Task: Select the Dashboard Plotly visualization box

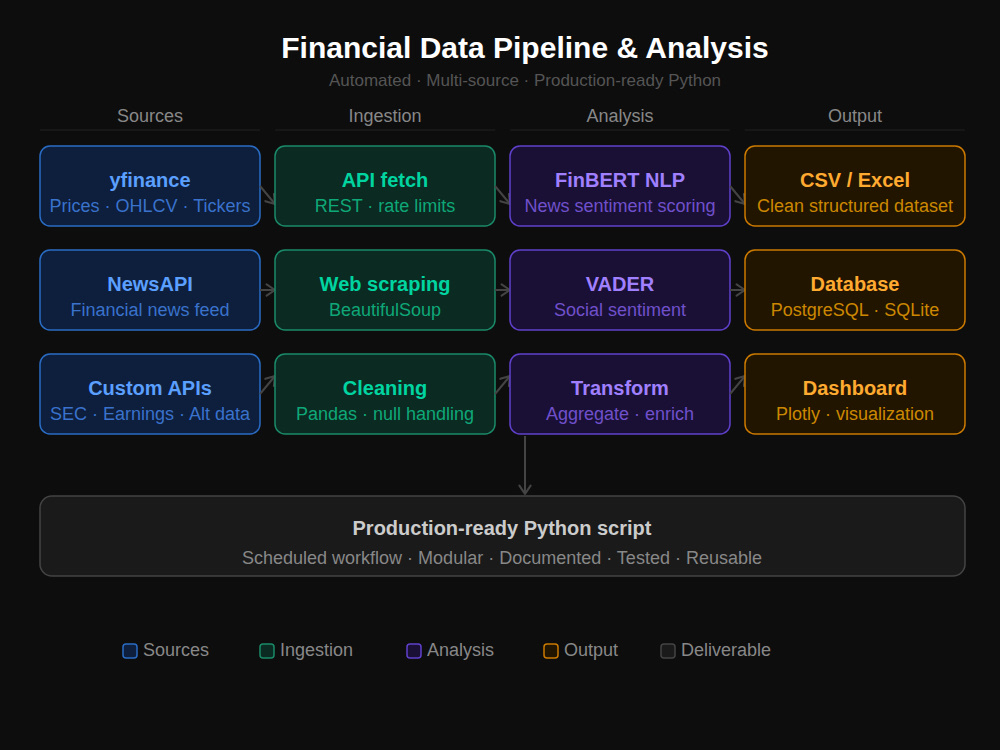Action: click(x=855, y=394)
